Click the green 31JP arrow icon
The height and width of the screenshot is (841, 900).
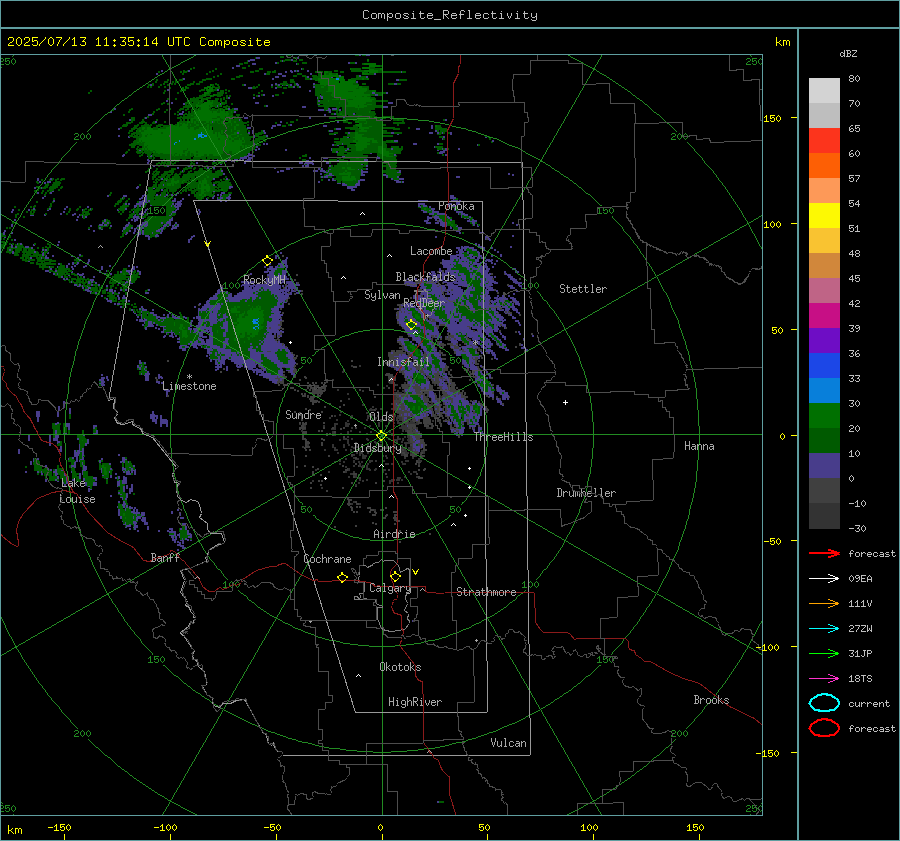click(x=824, y=653)
